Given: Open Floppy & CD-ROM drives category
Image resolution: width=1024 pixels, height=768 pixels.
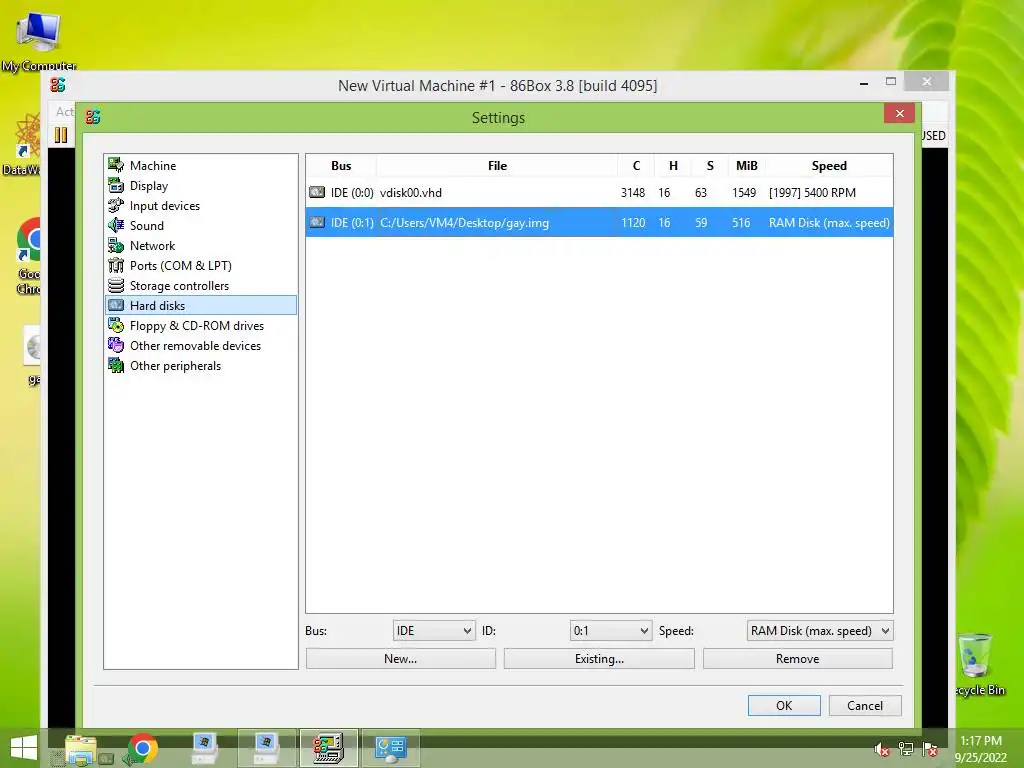Looking at the screenshot, I should pyautogui.click(x=197, y=325).
